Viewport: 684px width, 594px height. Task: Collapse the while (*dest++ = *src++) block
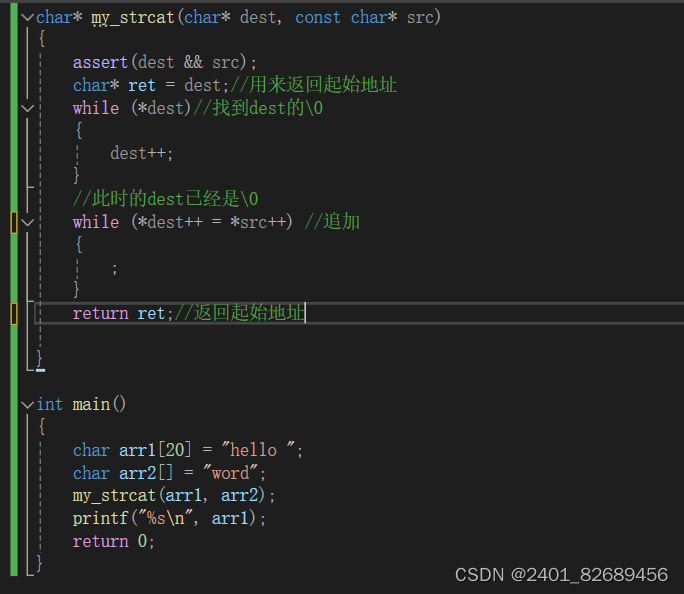(x=27, y=222)
